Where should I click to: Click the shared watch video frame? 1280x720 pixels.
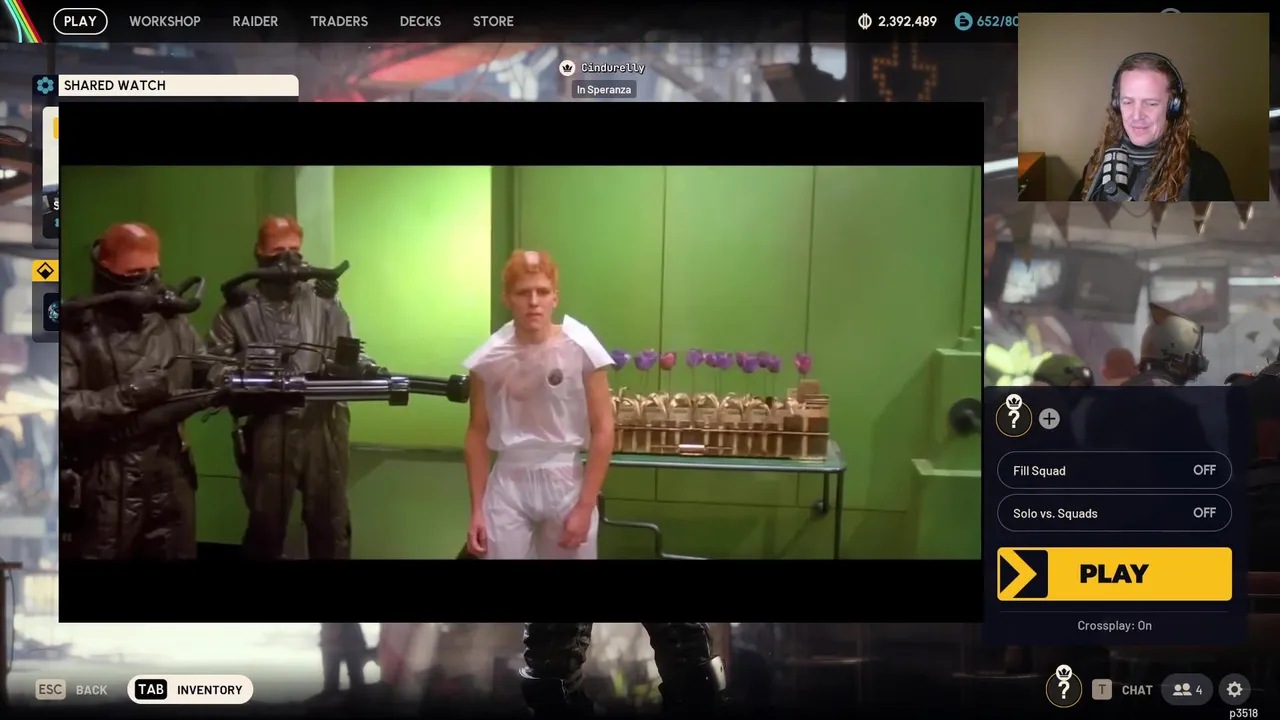(521, 362)
